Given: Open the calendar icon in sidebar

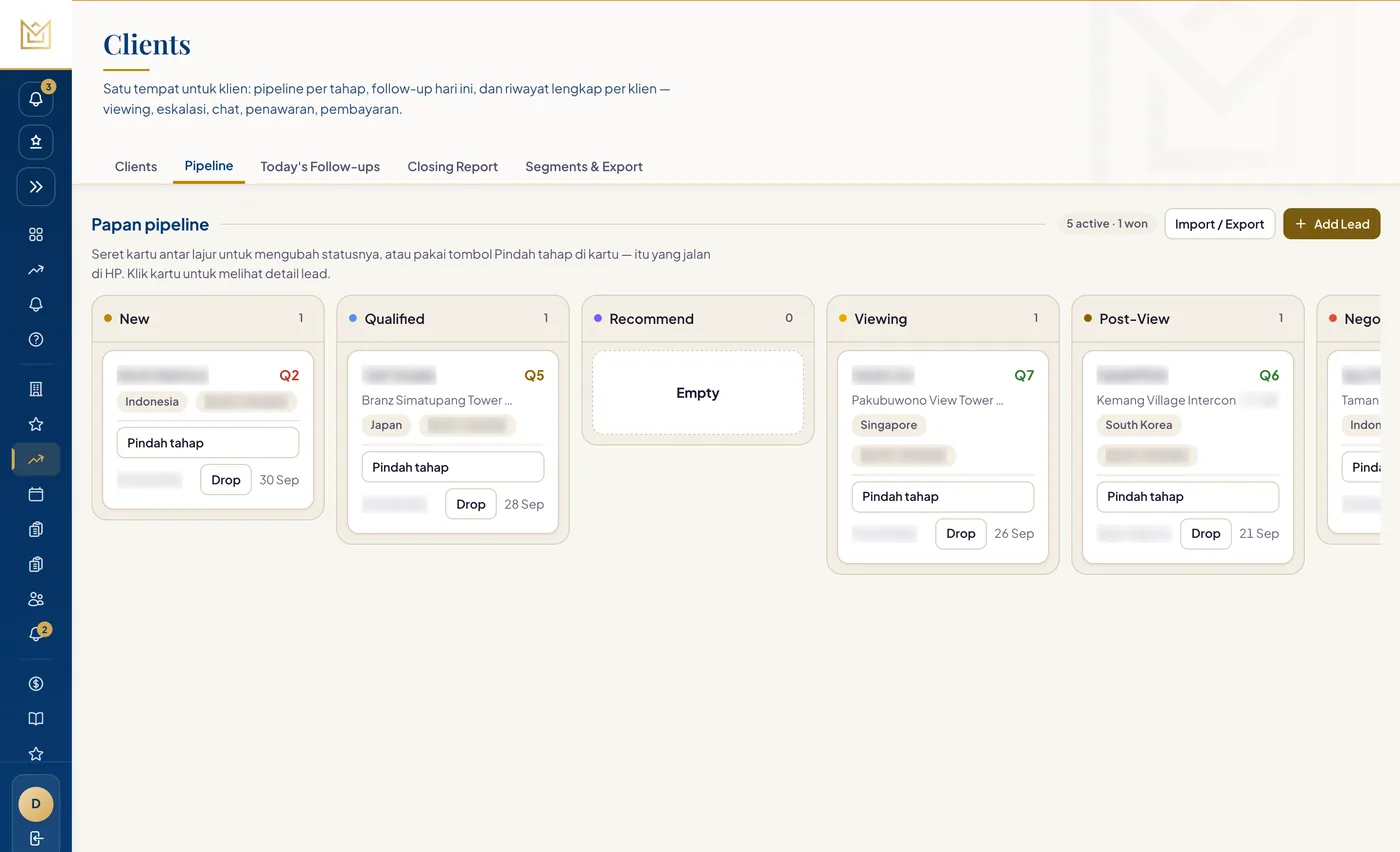Looking at the screenshot, I should [x=36, y=494].
